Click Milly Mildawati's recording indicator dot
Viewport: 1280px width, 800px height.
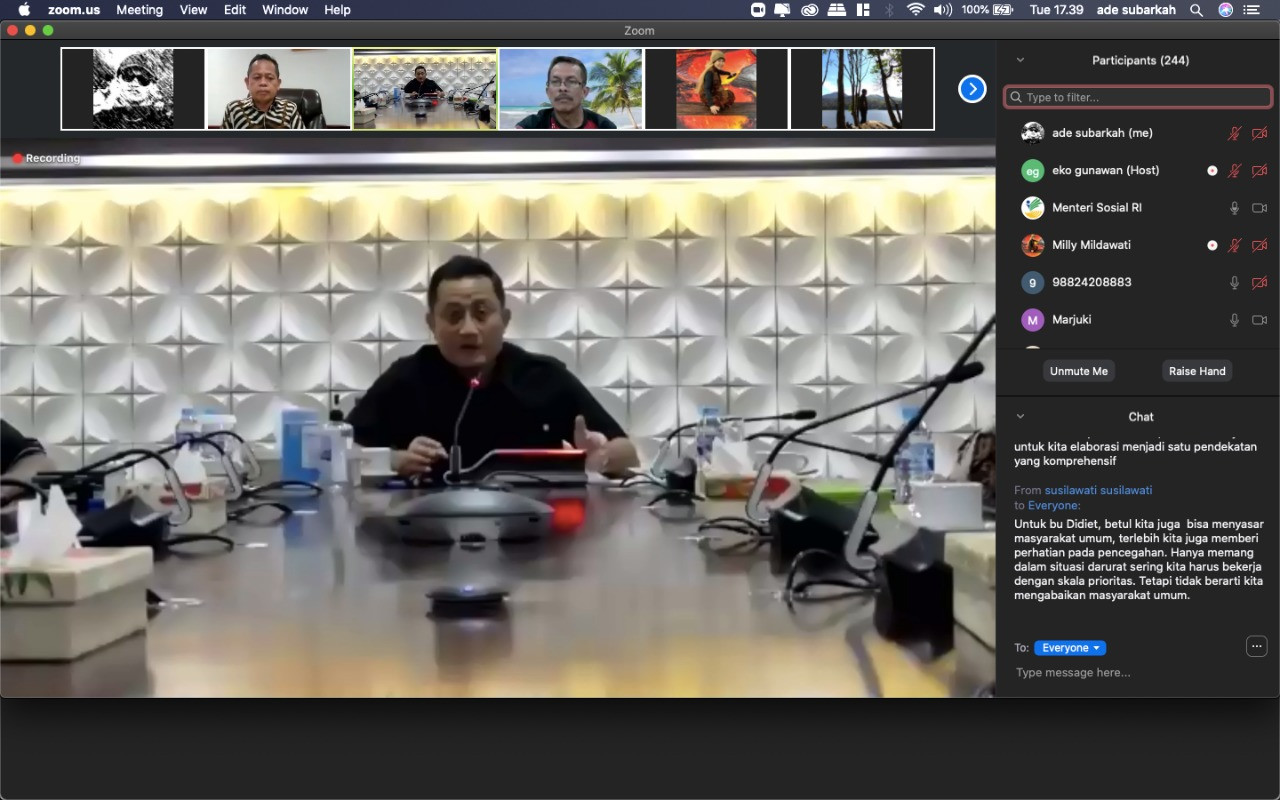(x=1213, y=245)
